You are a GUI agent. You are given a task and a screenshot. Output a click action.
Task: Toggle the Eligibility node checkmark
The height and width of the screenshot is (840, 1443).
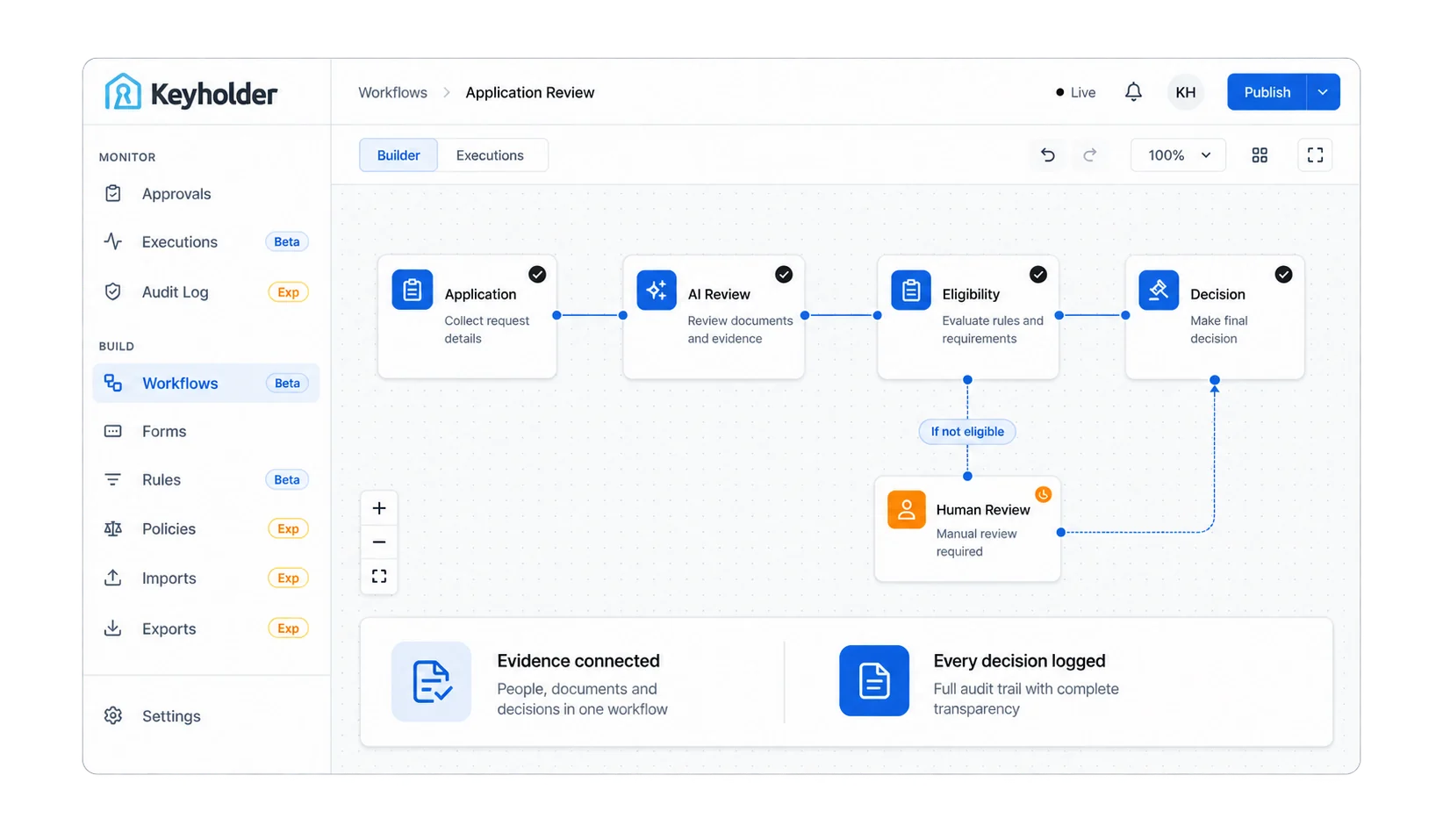[x=1038, y=275]
